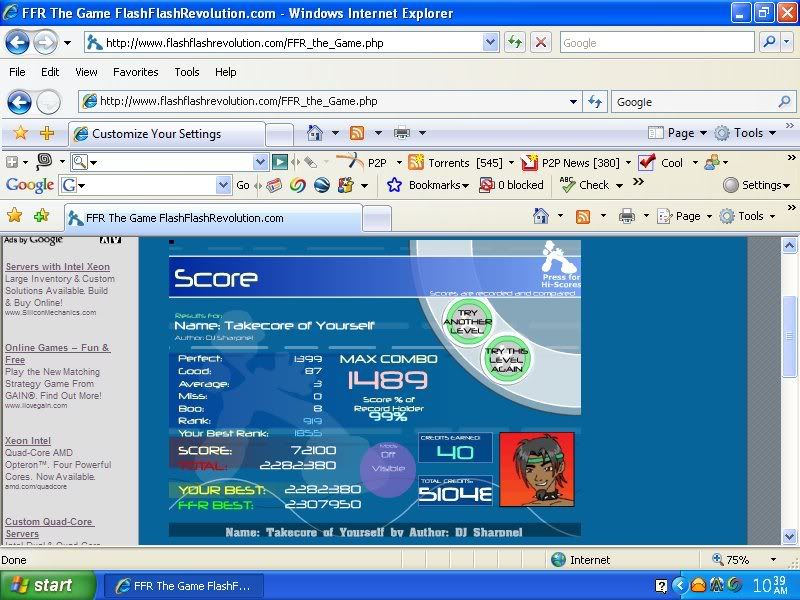Open the Favorites menu
This screenshot has height=600, width=800.
point(135,72)
